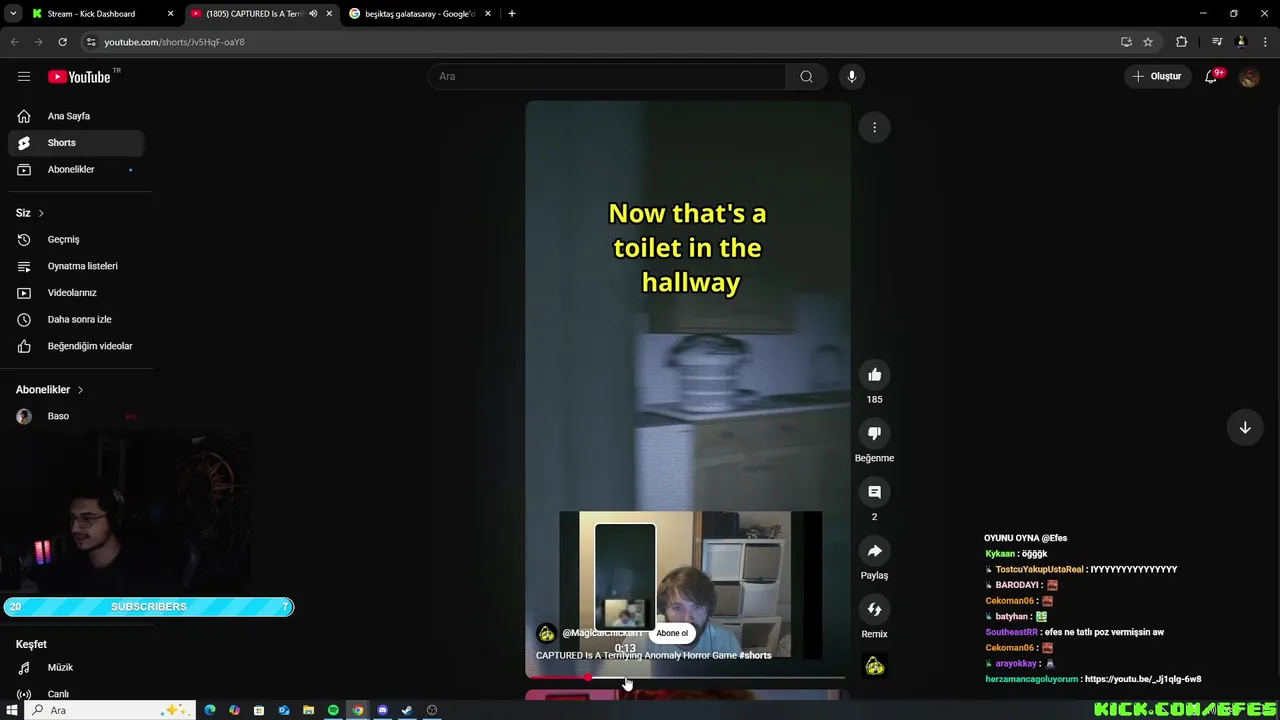Go back in browser history
Screen dimensions: 1280x720
coord(14,42)
